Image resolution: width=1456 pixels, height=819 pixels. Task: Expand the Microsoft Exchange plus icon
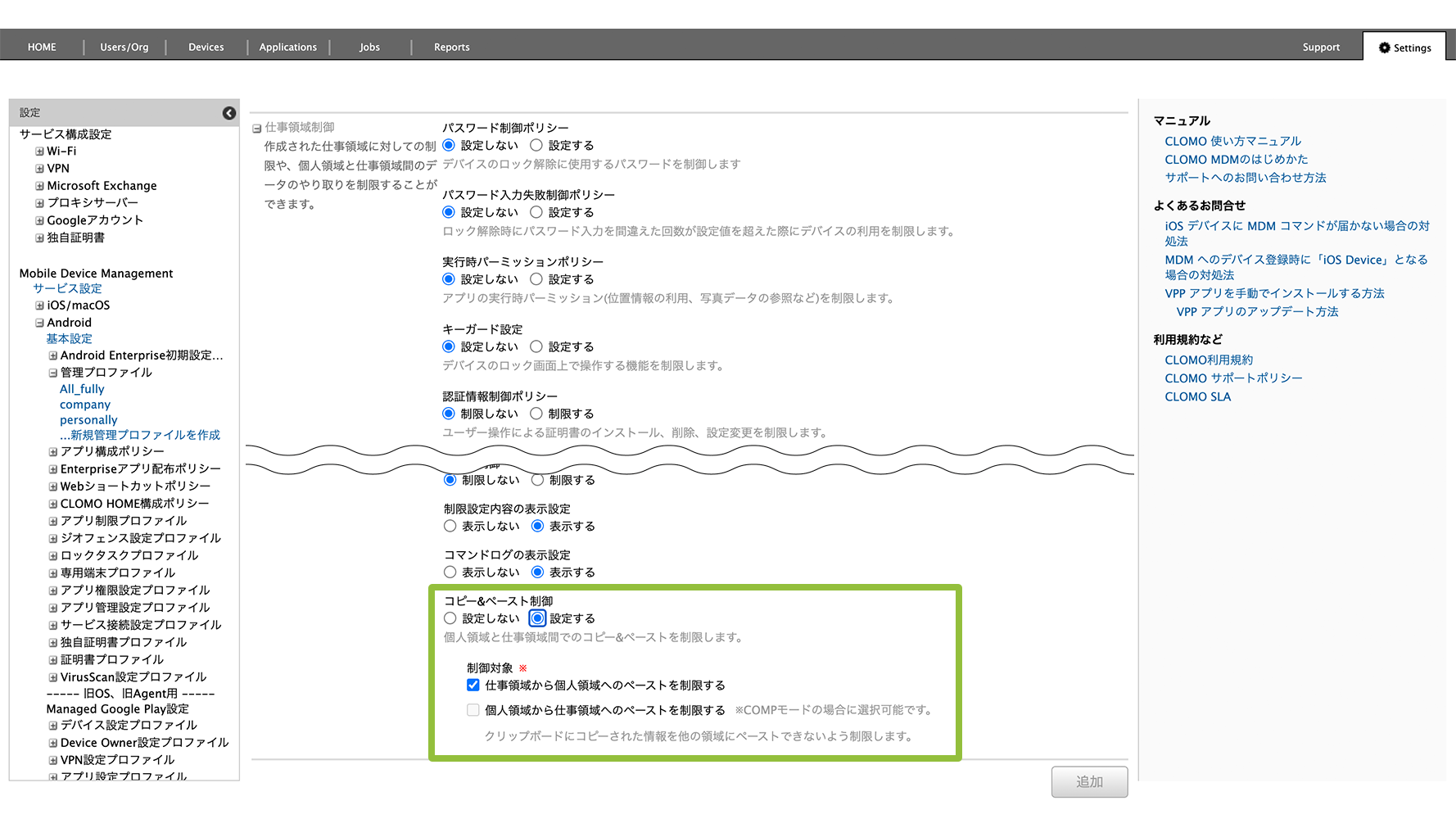(39, 186)
